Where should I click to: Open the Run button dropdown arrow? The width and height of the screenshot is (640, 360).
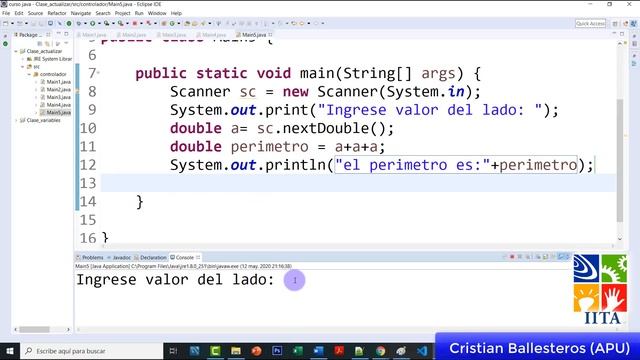(x=99, y=23)
